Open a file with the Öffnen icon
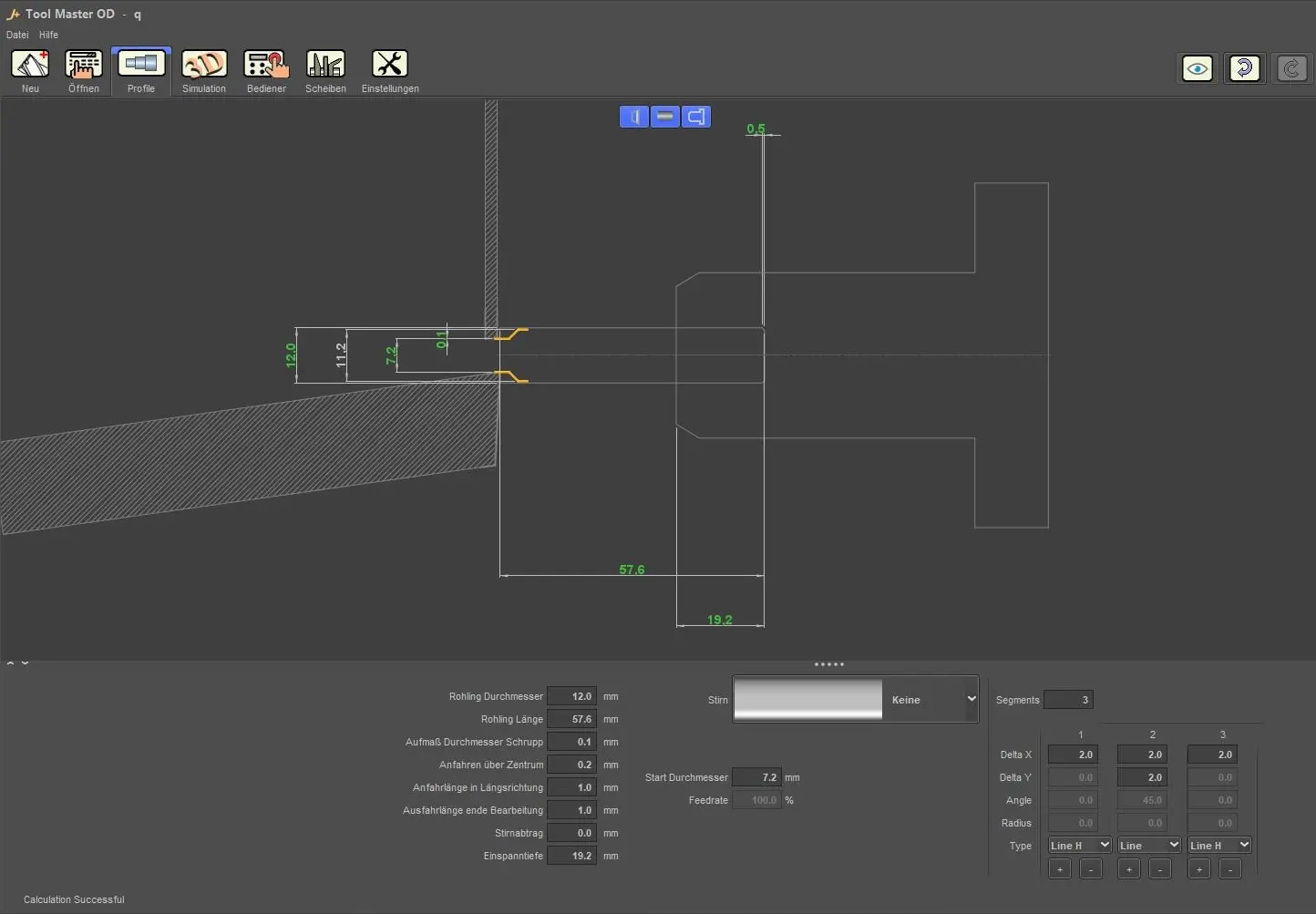 coord(84,65)
